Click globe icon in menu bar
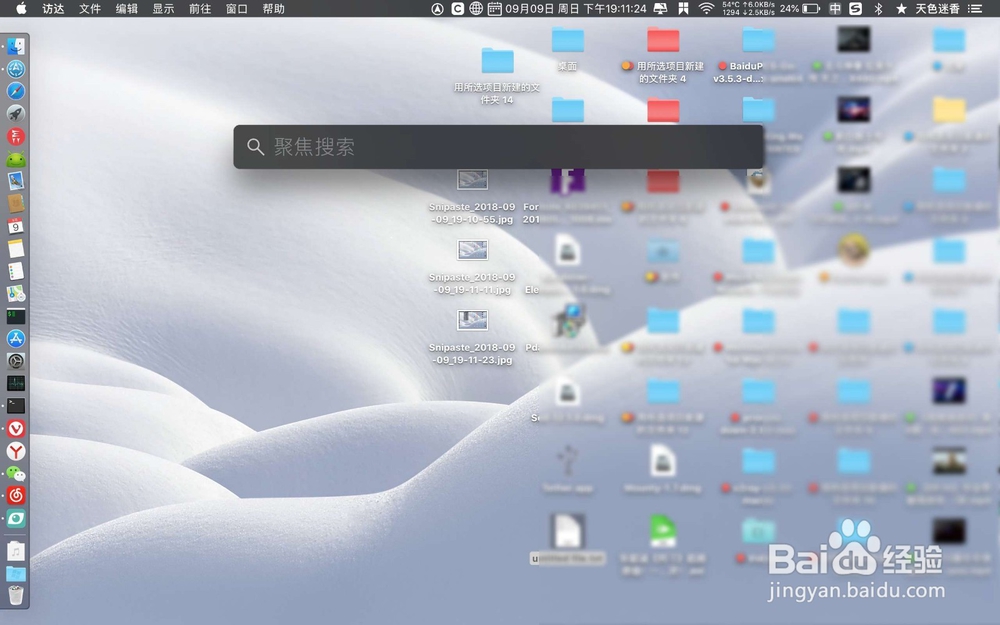Screen dimensions: 1000x625 click(476, 8)
